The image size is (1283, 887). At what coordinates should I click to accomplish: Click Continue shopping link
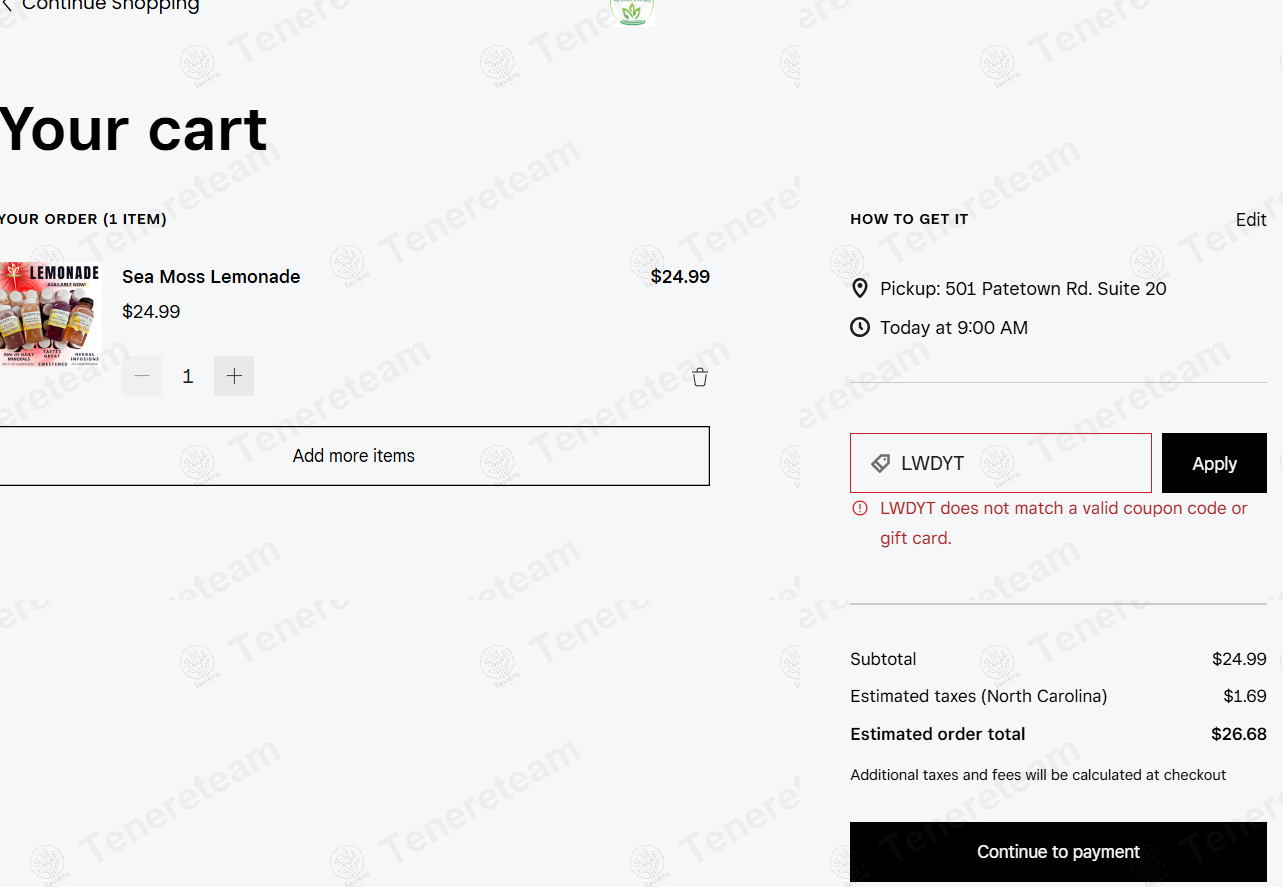pyautogui.click(x=110, y=5)
